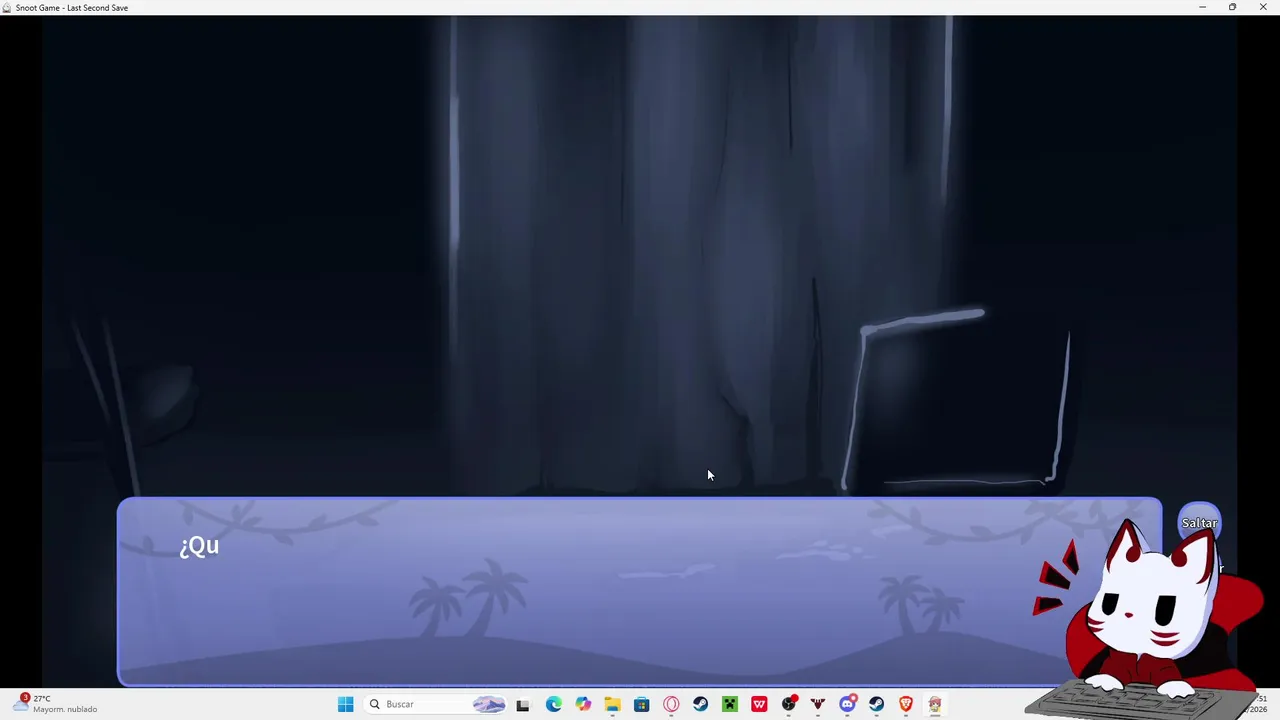The width and height of the screenshot is (1280, 720).
Task: Open the second Steam icon beside Brave
Action: (876, 704)
